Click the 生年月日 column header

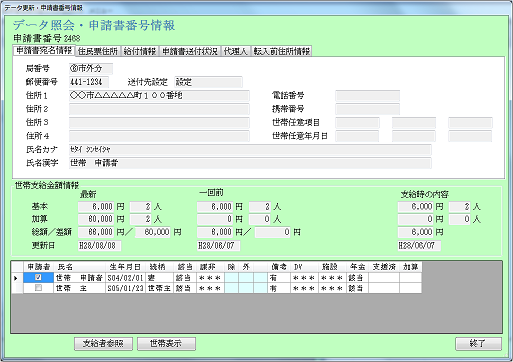click(125, 267)
